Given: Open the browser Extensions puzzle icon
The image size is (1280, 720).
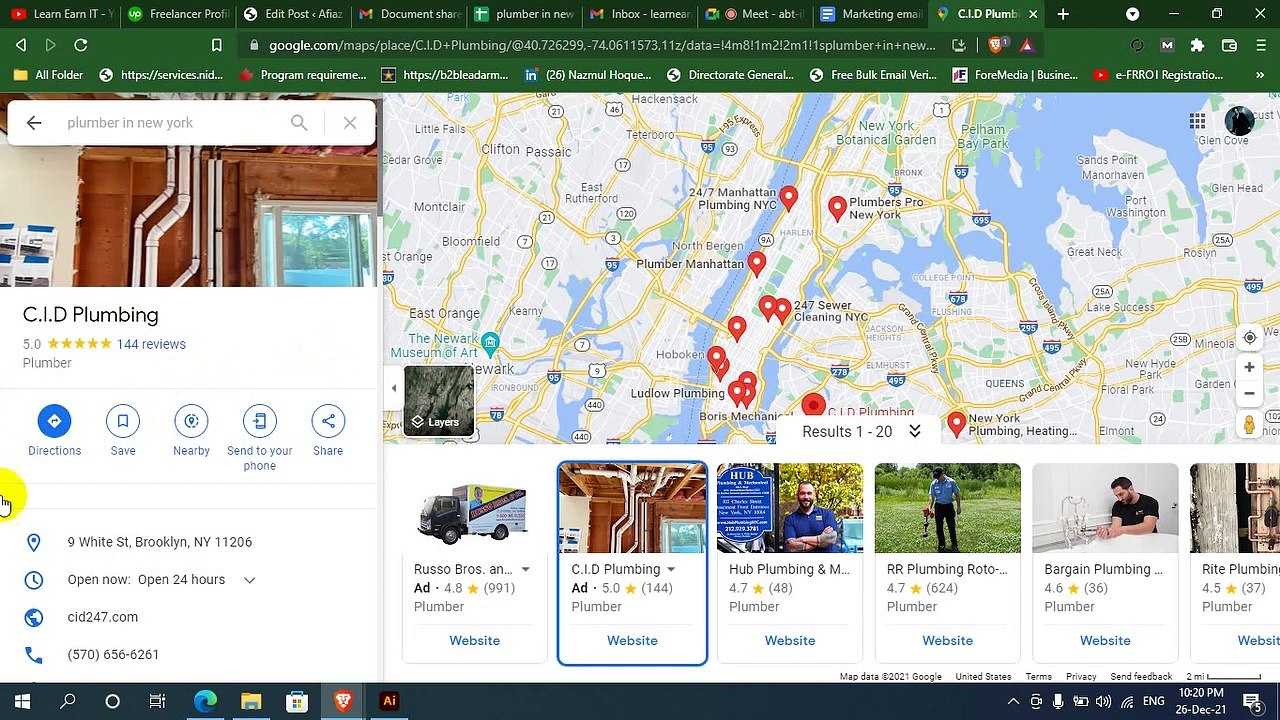Looking at the screenshot, I should pos(1197,45).
